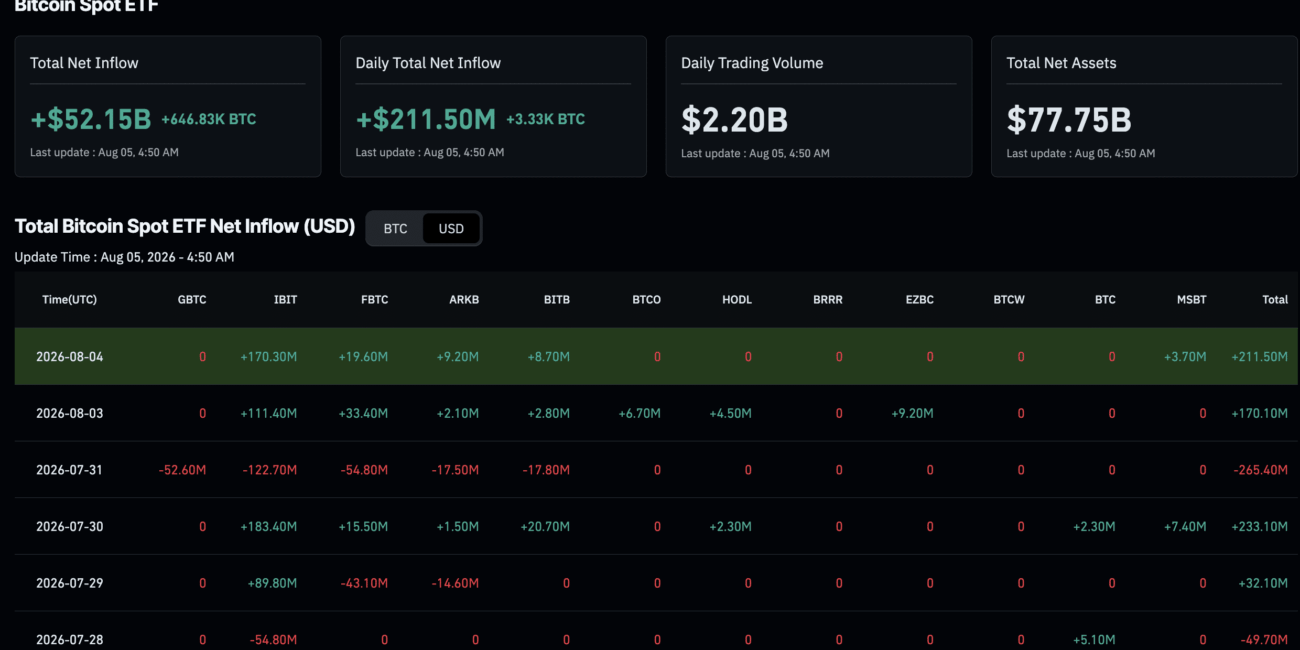Click the Total column header
1300x650 pixels.
(1275, 300)
